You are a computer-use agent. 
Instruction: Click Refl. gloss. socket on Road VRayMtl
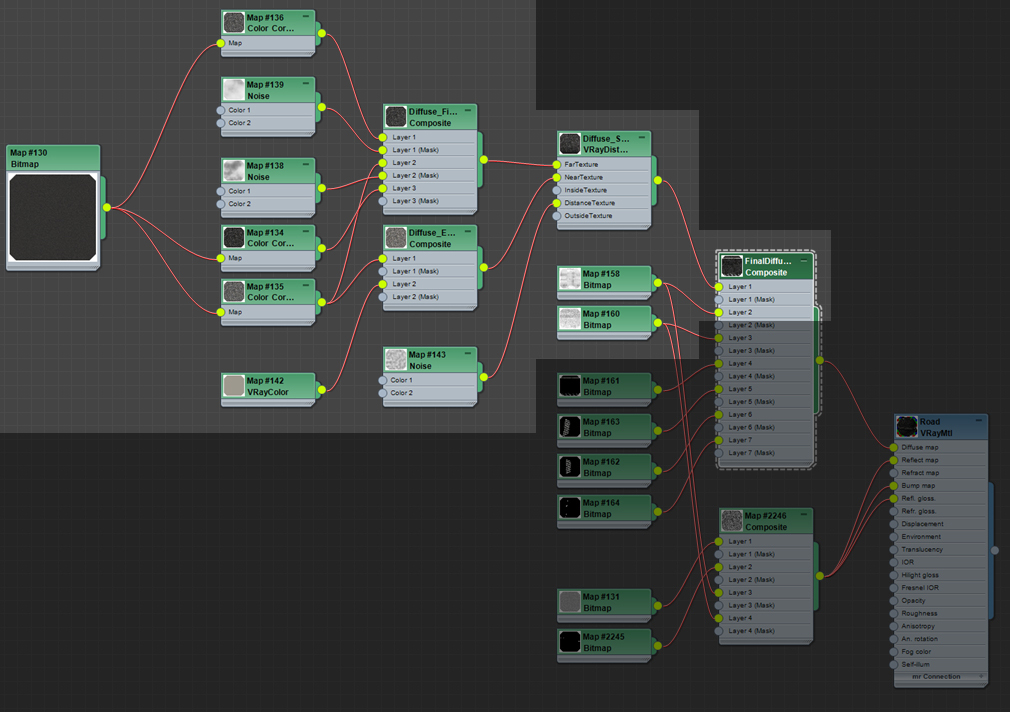point(893,499)
